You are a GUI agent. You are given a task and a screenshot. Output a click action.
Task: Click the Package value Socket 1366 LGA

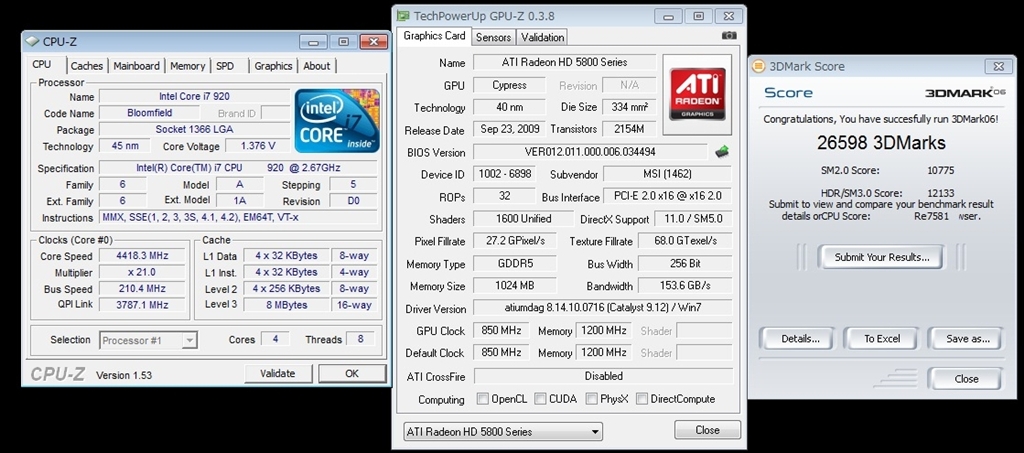[194, 129]
